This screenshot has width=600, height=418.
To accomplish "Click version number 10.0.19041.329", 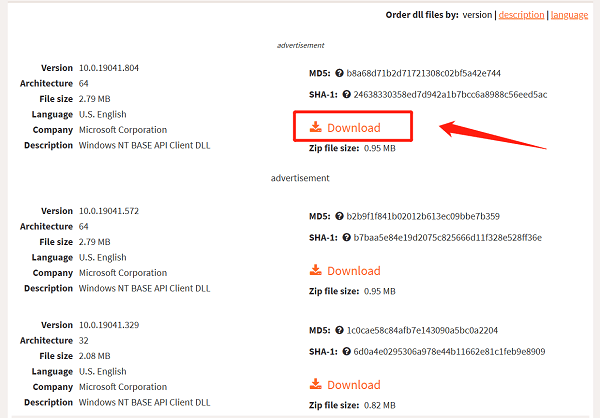I will tap(109, 325).
